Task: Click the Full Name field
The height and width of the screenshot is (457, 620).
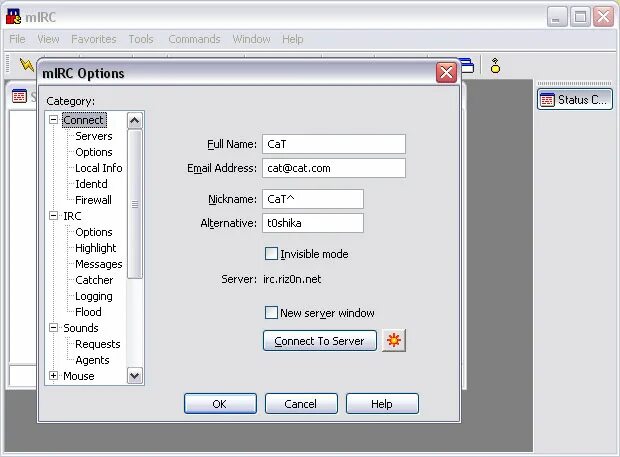Action: click(x=334, y=144)
